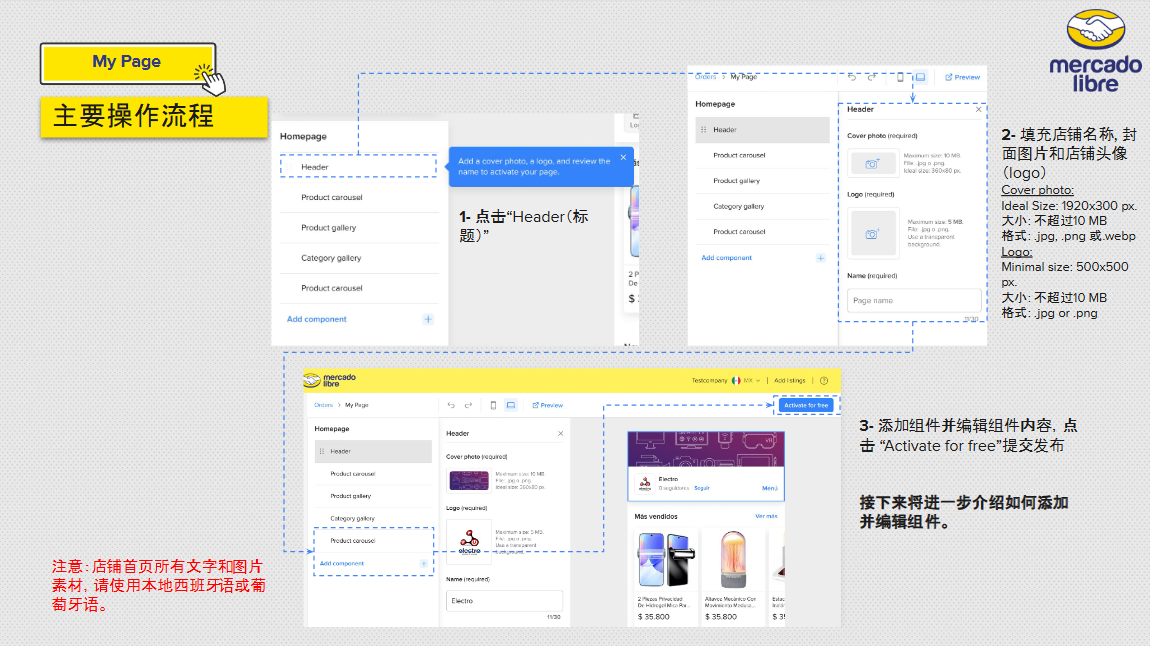Click the purple store cover banner in preview
Screen dimensions: 1150x646
pos(706,450)
